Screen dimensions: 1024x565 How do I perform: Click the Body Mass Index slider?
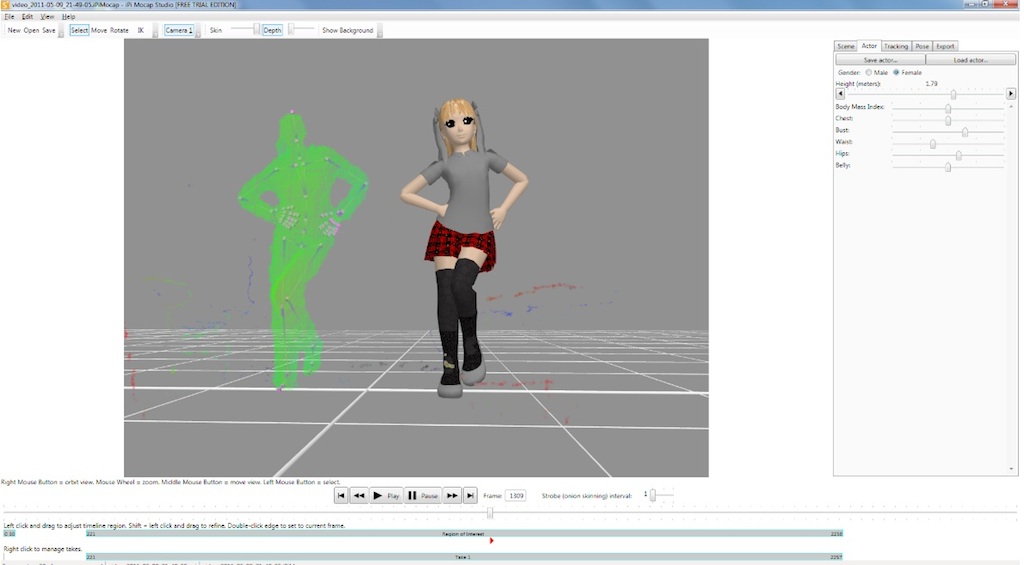(948, 108)
